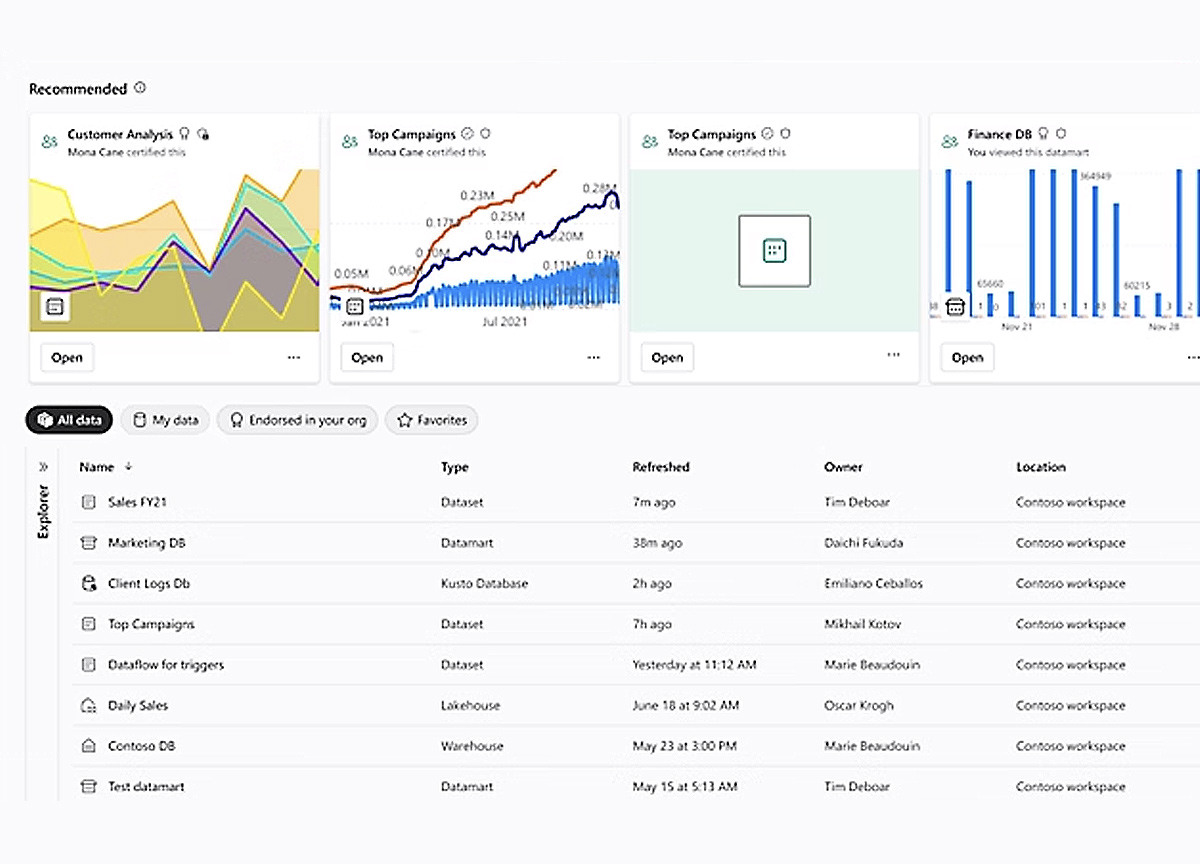The height and width of the screenshot is (864, 1200).
Task: Open the Sales FY21 row
Action: pyautogui.click(x=635, y=502)
